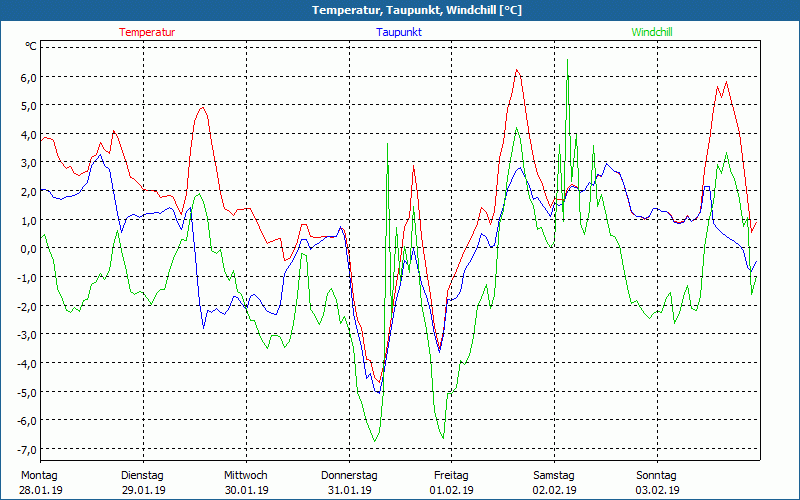This screenshot has height=500, width=800.
Task: Click the 31.01.19 date label
Action: click(349, 490)
